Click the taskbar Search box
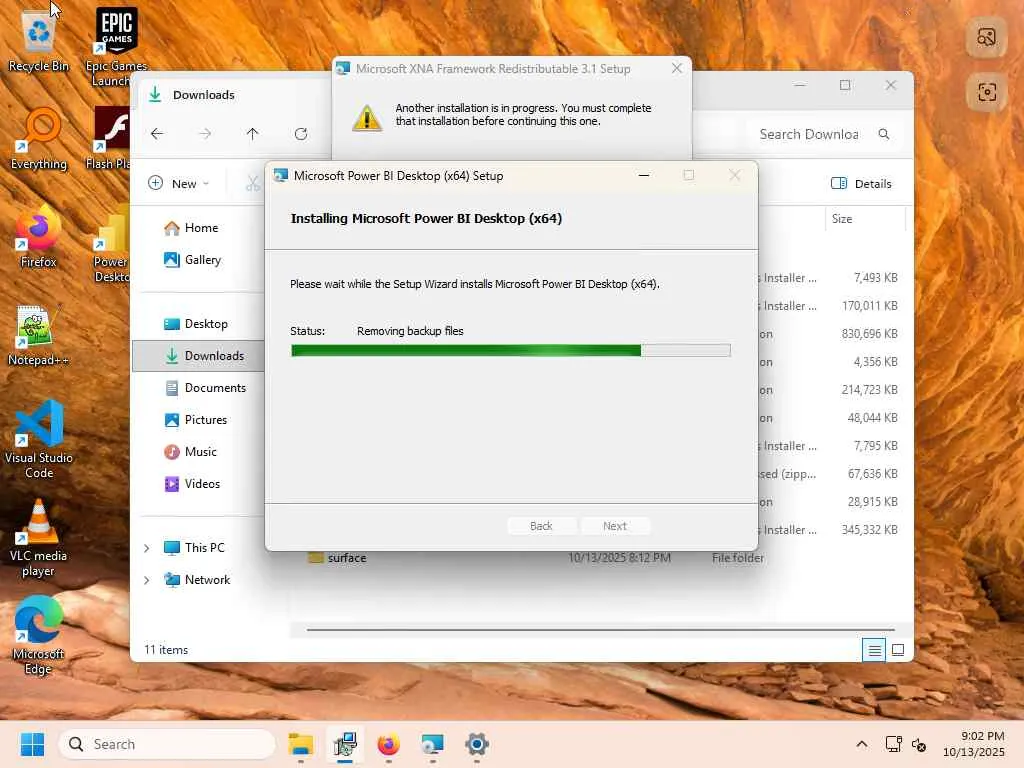Viewport: 1024px width, 768px height. pyautogui.click(x=167, y=744)
